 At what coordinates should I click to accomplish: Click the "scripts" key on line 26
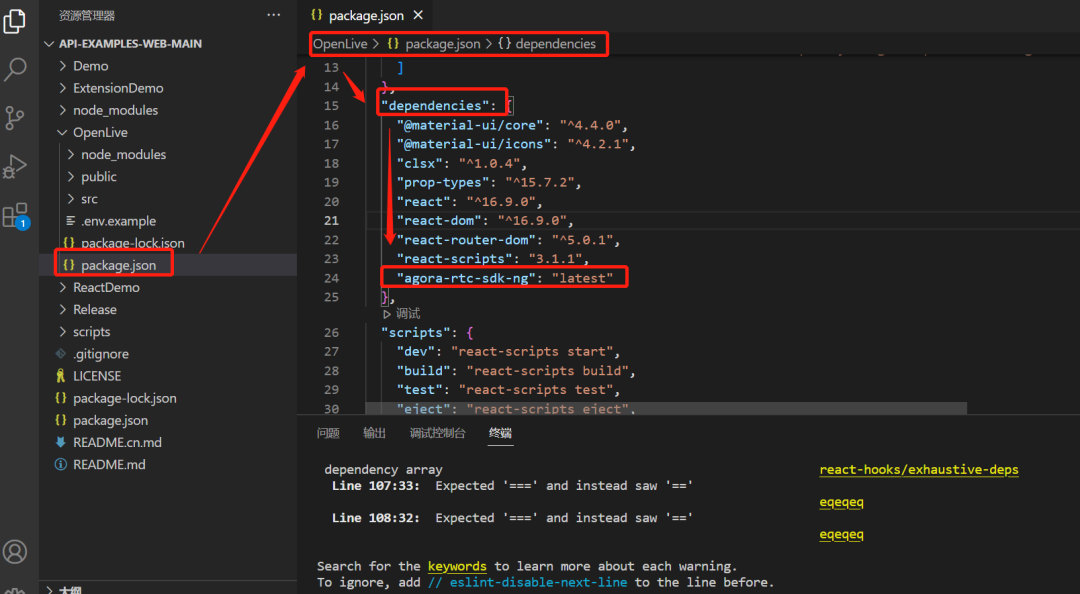coord(415,332)
